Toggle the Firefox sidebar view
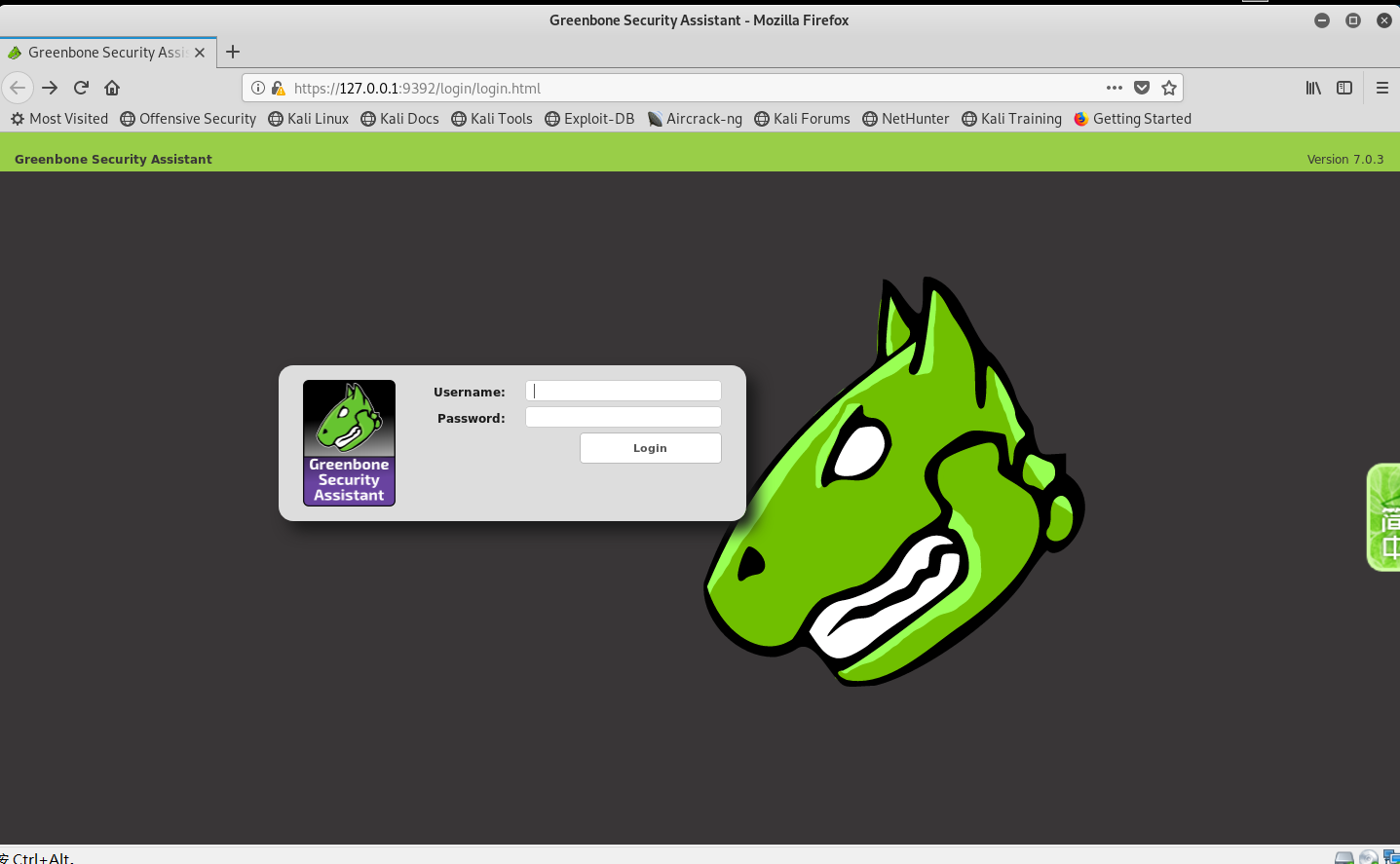1400x864 pixels. tap(1344, 88)
